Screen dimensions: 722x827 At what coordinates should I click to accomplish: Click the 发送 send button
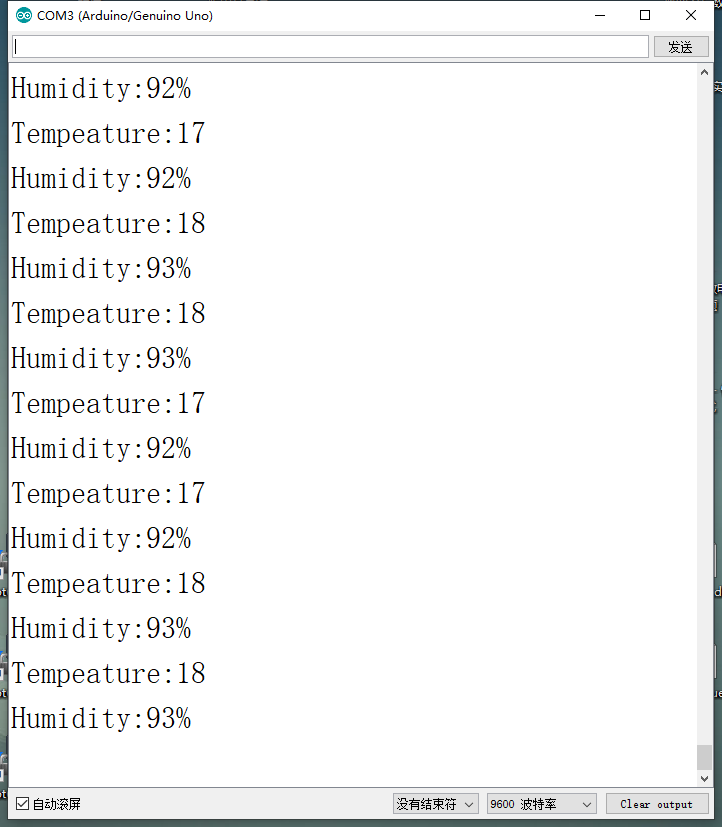(681, 47)
